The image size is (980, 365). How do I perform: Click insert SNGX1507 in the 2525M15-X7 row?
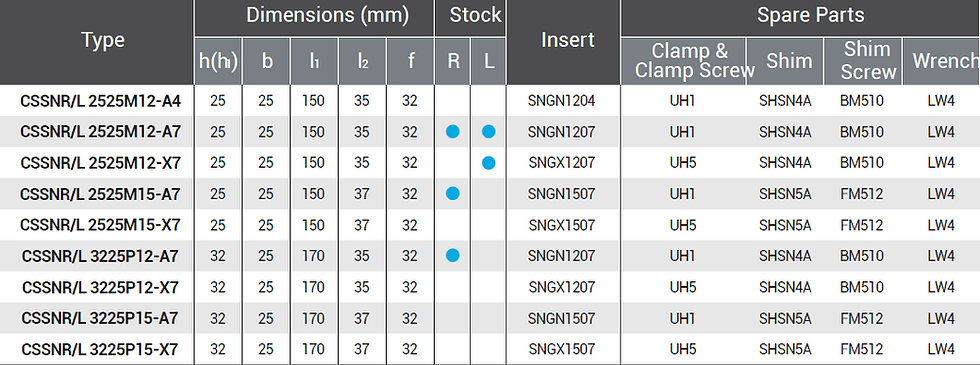(561, 224)
